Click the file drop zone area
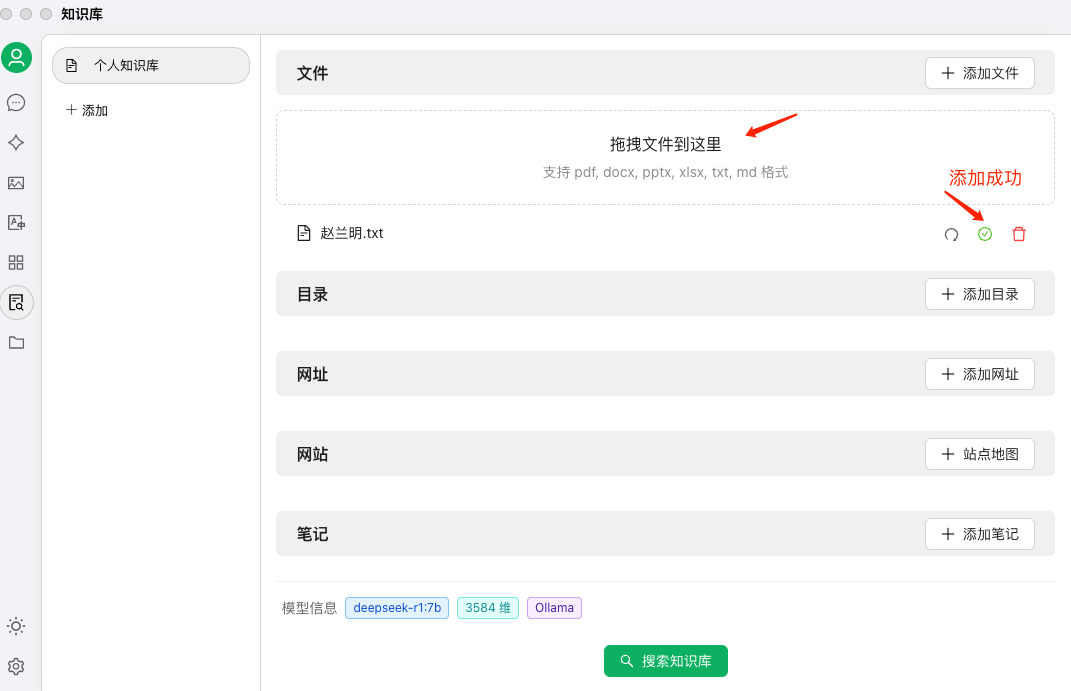The height and width of the screenshot is (691, 1071). [x=665, y=158]
